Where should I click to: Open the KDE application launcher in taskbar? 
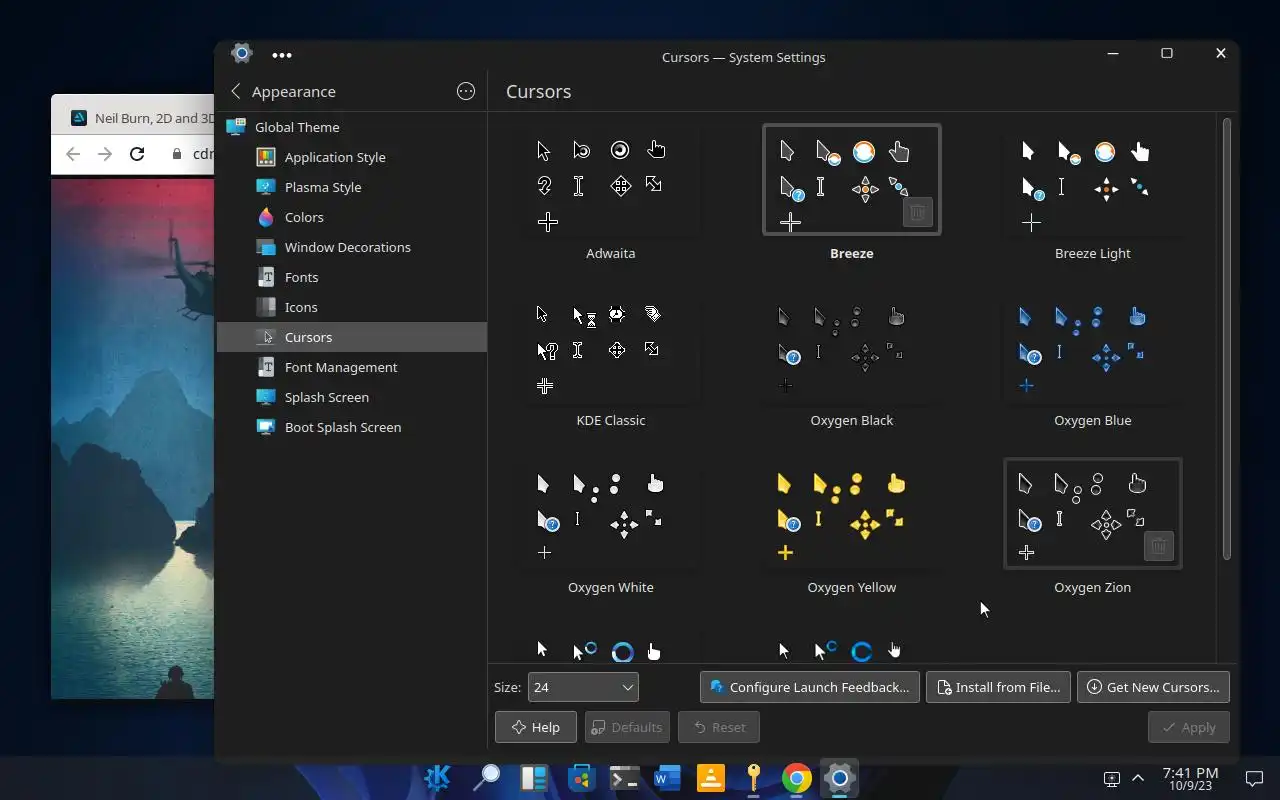click(438, 778)
